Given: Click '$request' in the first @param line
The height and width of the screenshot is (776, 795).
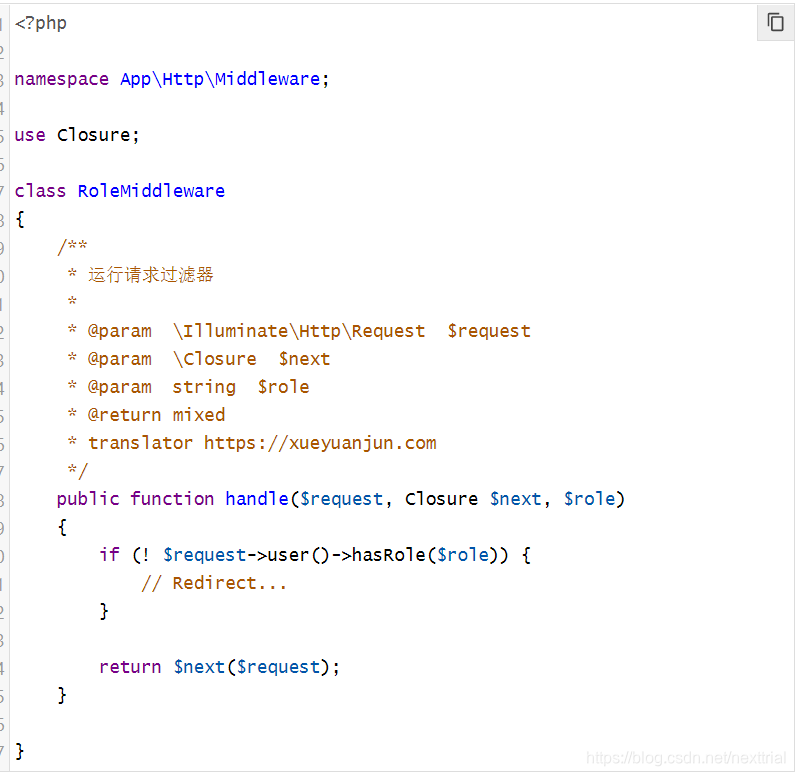Looking at the screenshot, I should [x=489, y=331].
